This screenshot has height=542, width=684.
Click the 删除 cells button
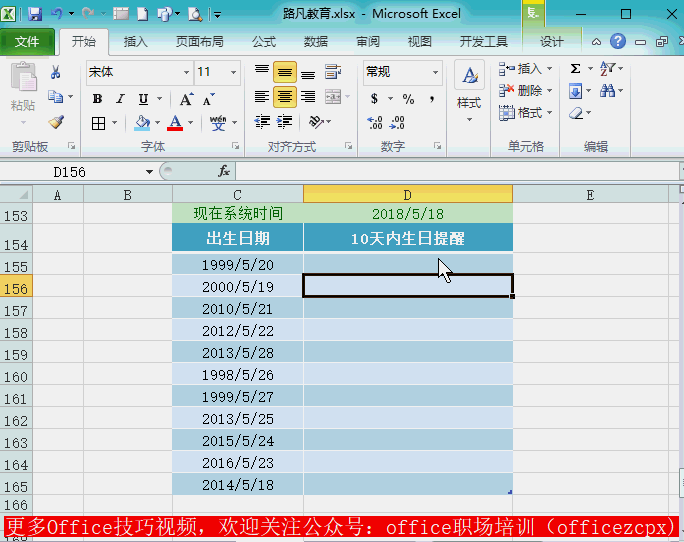point(521,91)
